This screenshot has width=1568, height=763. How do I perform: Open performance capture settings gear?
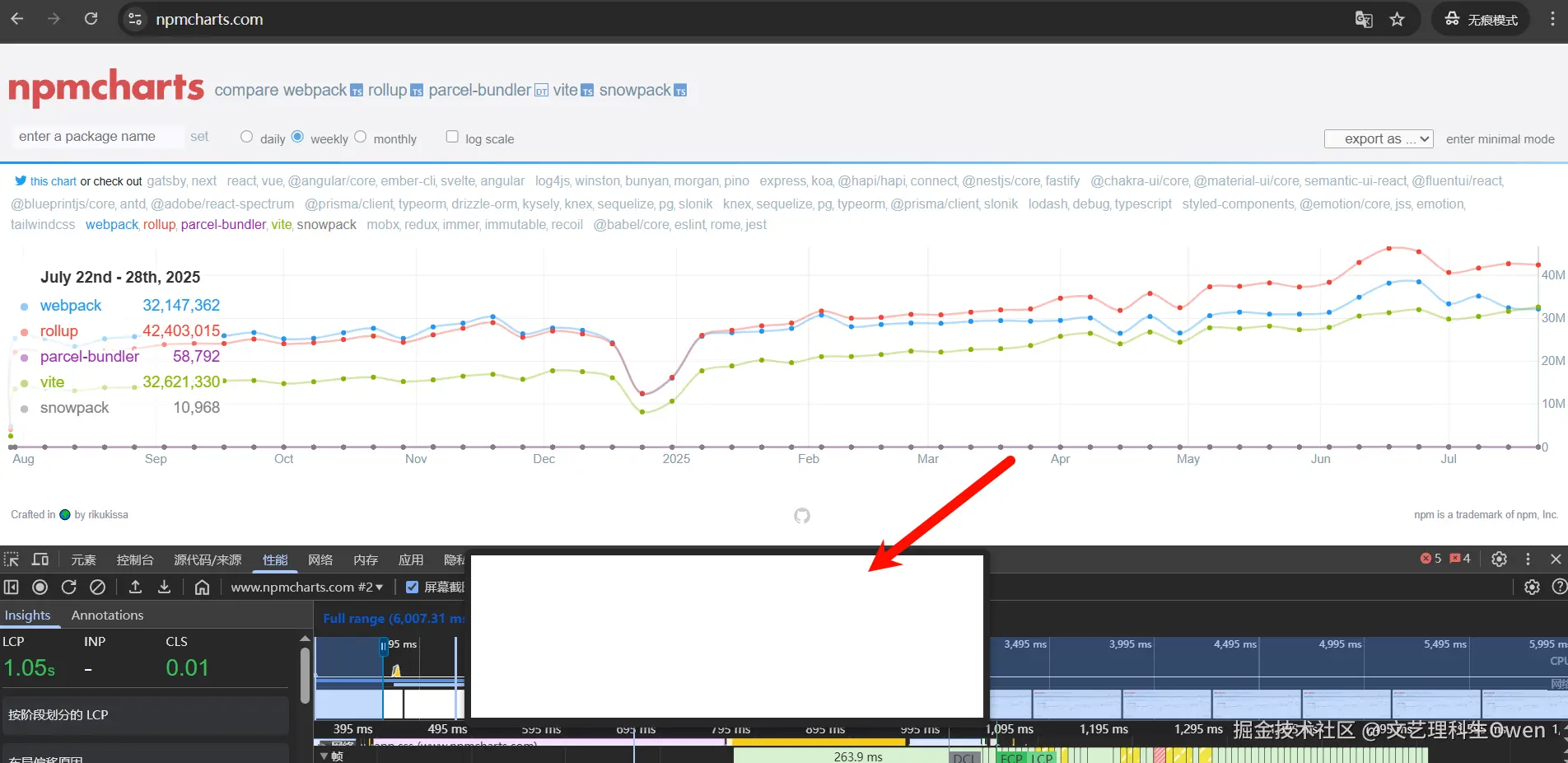coord(1532,587)
